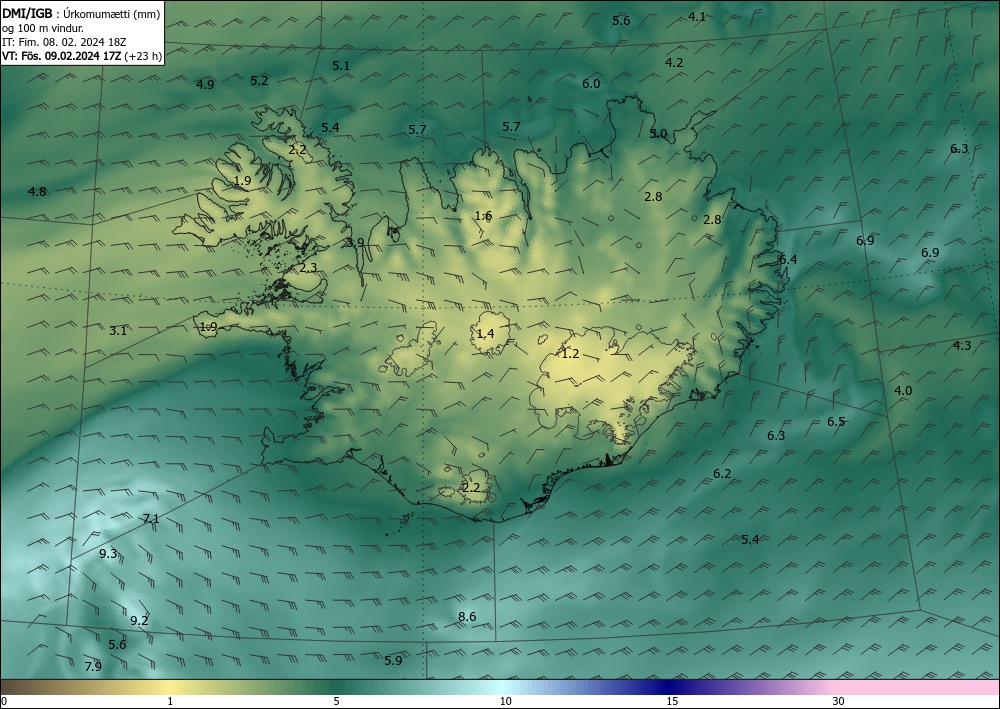Click the 4.1 precipitation value
Image resolution: width=1000 pixels, height=709 pixels.
click(697, 17)
